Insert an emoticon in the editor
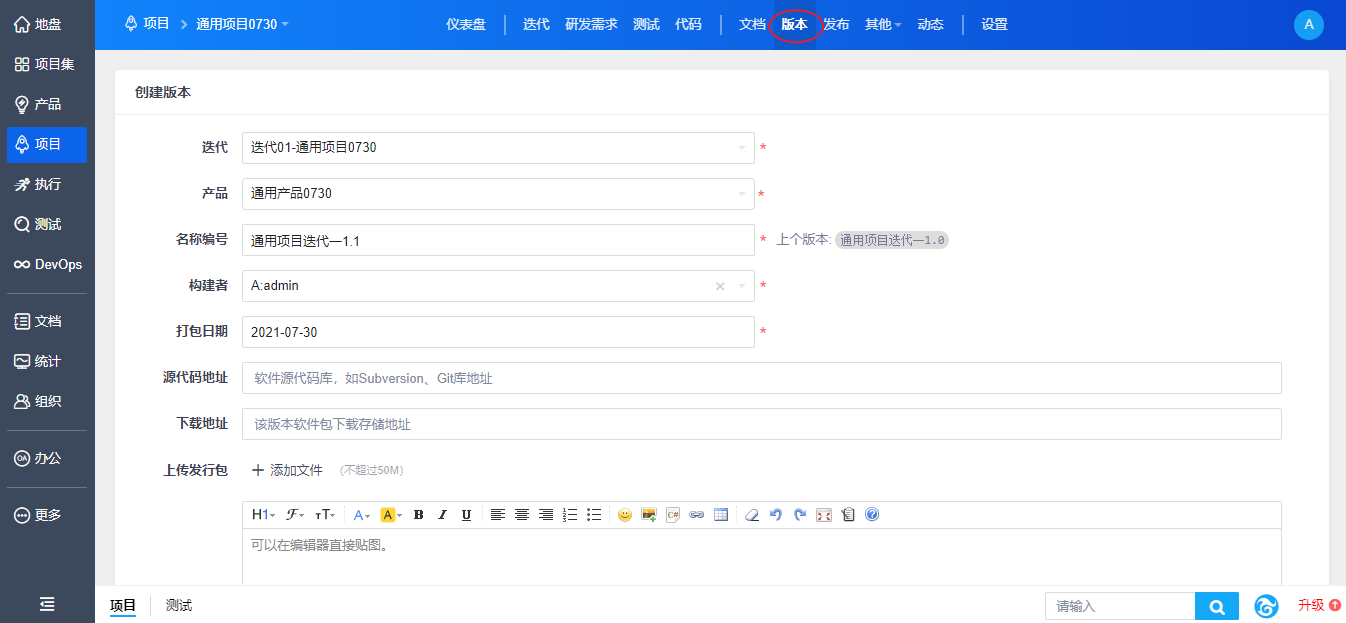The width and height of the screenshot is (1346, 623). point(625,515)
